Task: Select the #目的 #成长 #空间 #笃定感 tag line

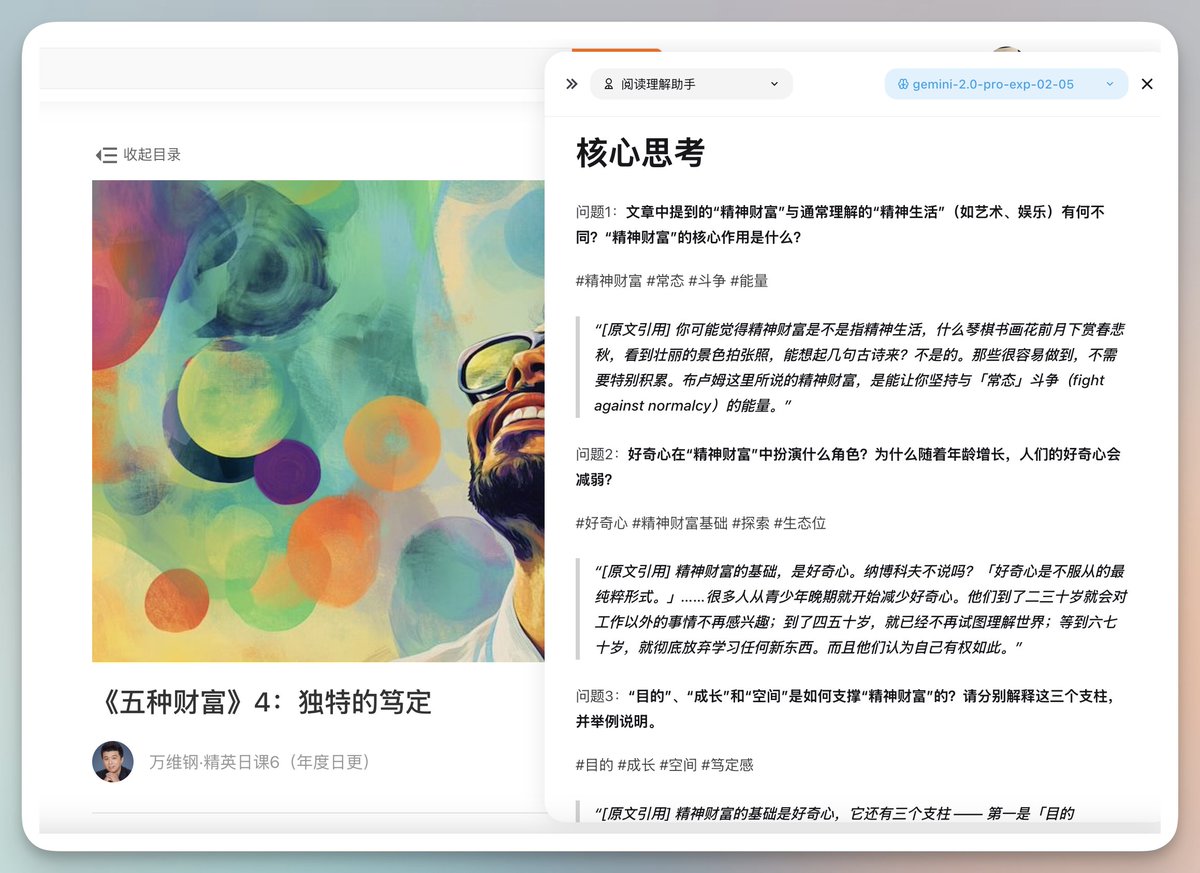Action: 665,765
